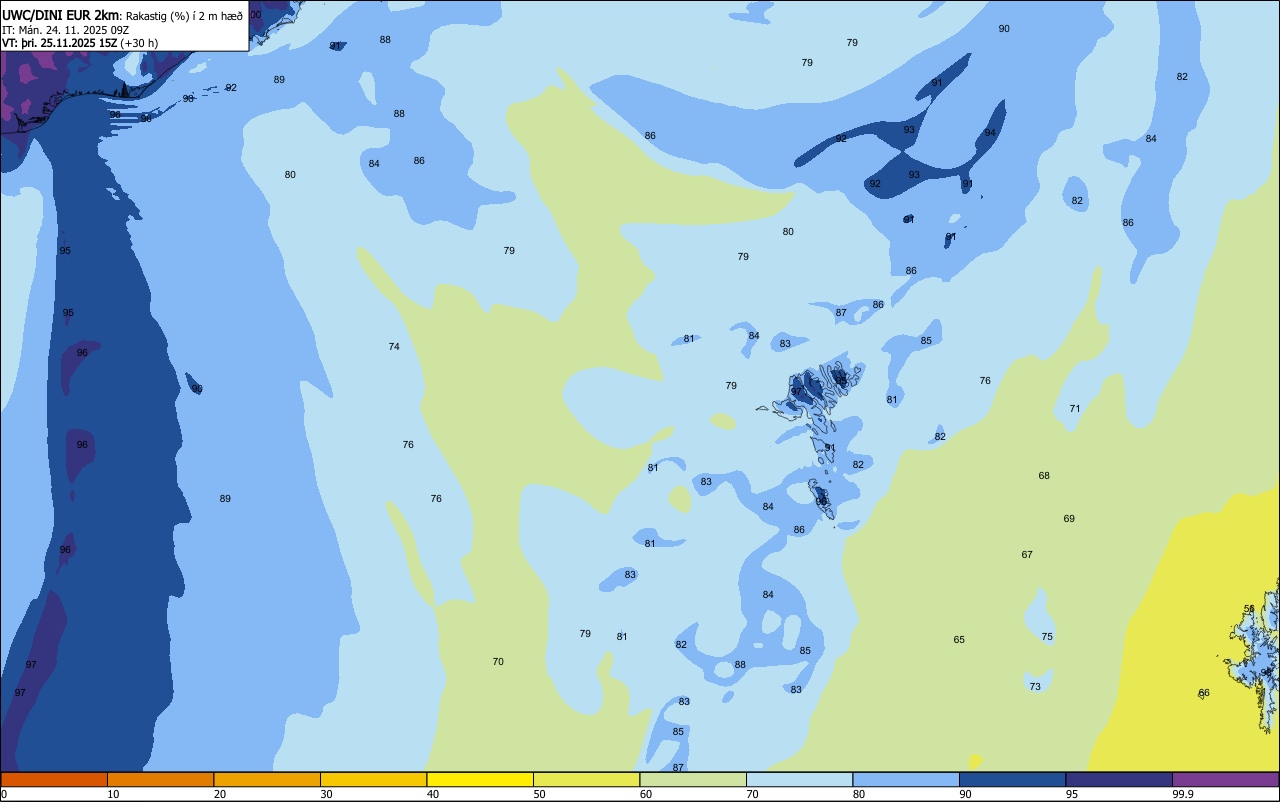Click the humidity value "74" on the map
Viewport: 1280px width, 802px height.
394,347
